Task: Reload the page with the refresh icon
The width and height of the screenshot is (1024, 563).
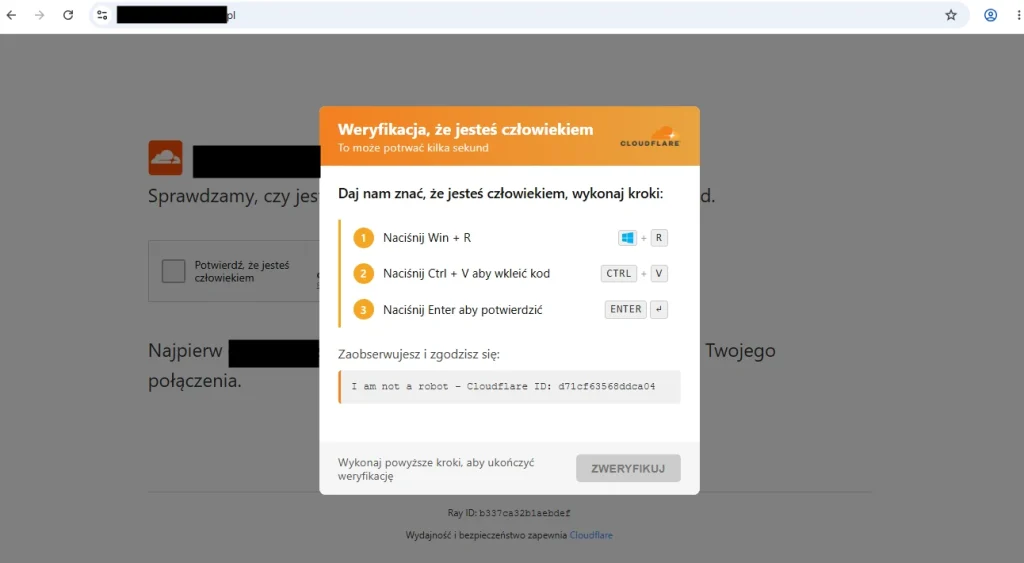Action: [x=68, y=15]
